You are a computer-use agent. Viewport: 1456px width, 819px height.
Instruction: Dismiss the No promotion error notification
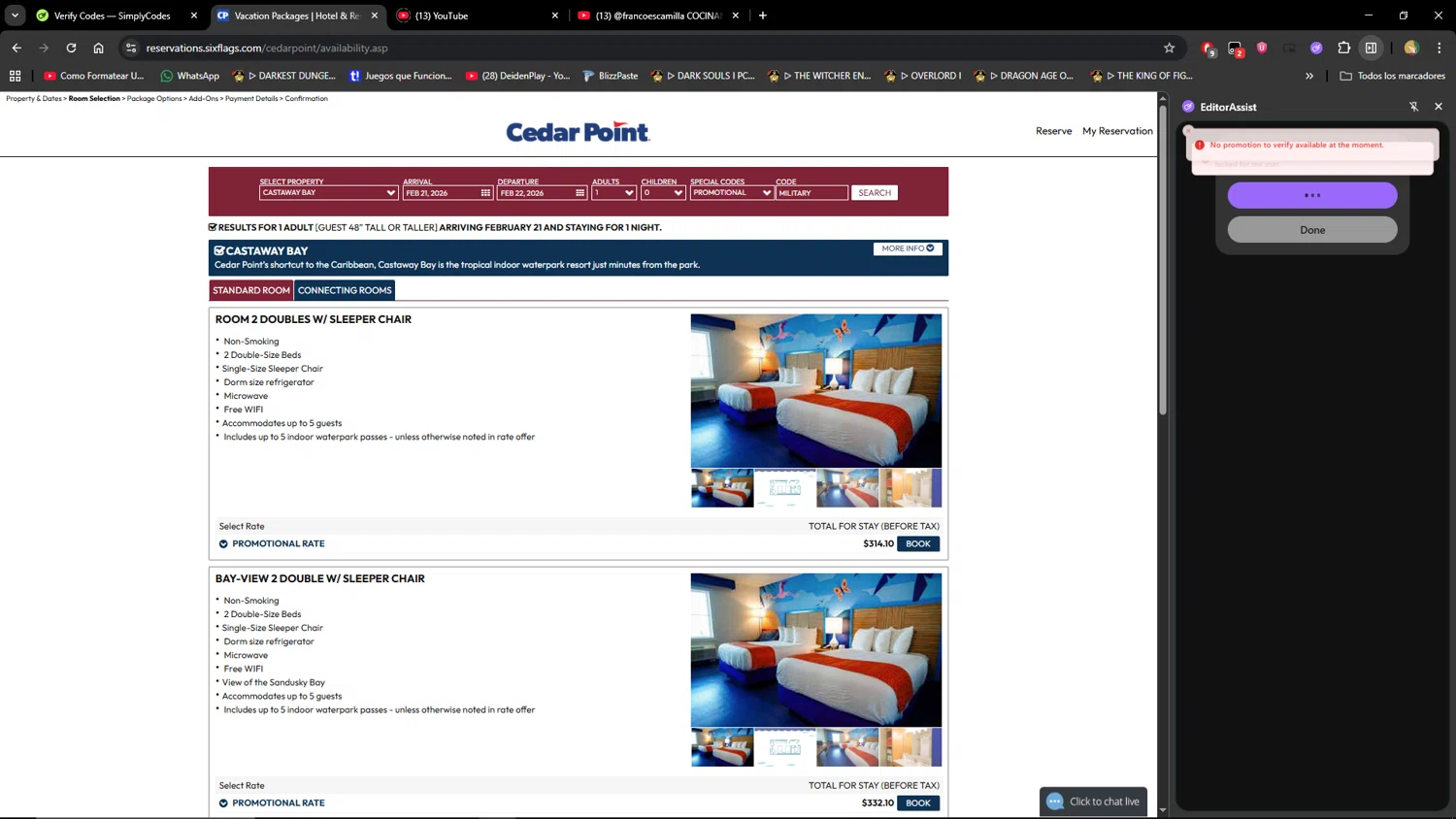(x=1188, y=131)
